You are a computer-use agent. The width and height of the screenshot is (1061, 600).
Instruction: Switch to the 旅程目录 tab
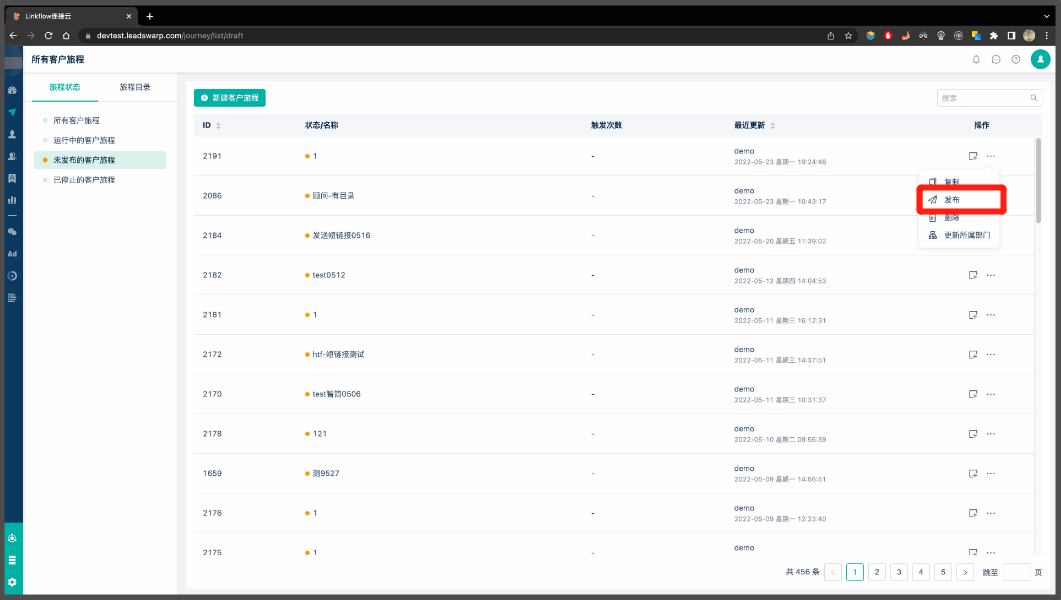135,87
